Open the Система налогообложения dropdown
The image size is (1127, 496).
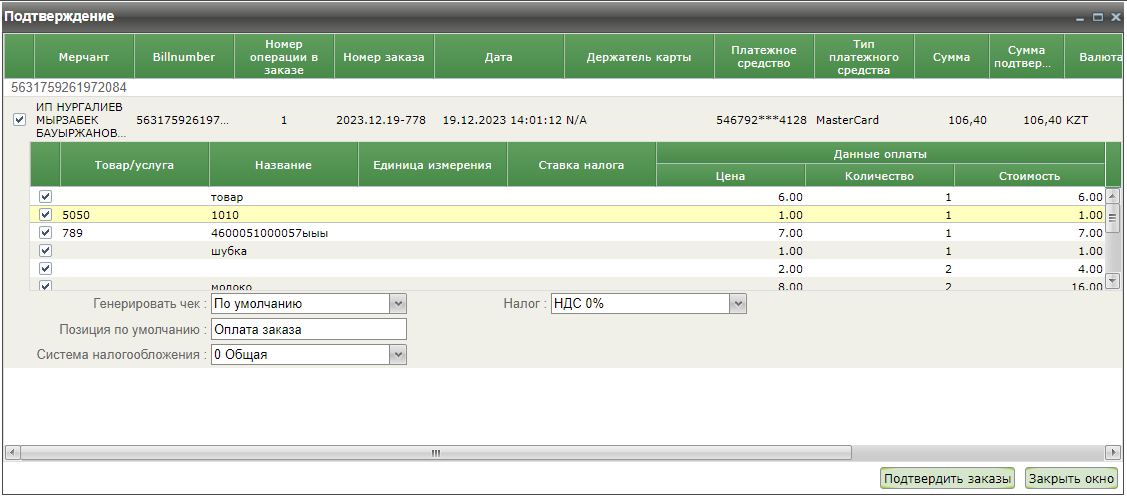pos(398,354)
